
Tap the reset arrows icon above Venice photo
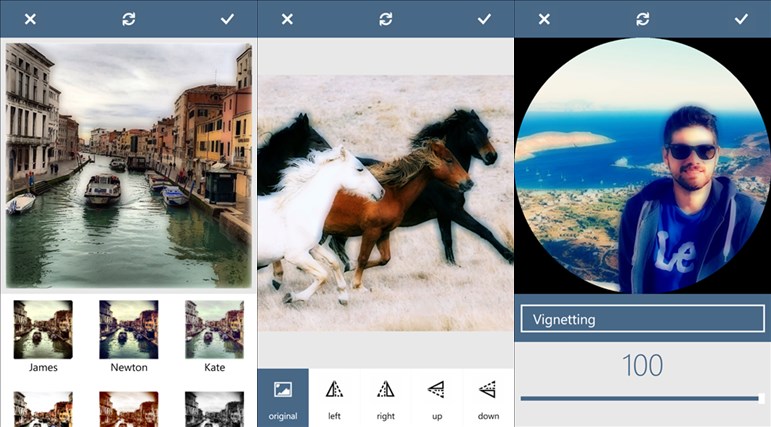(128, 19)
